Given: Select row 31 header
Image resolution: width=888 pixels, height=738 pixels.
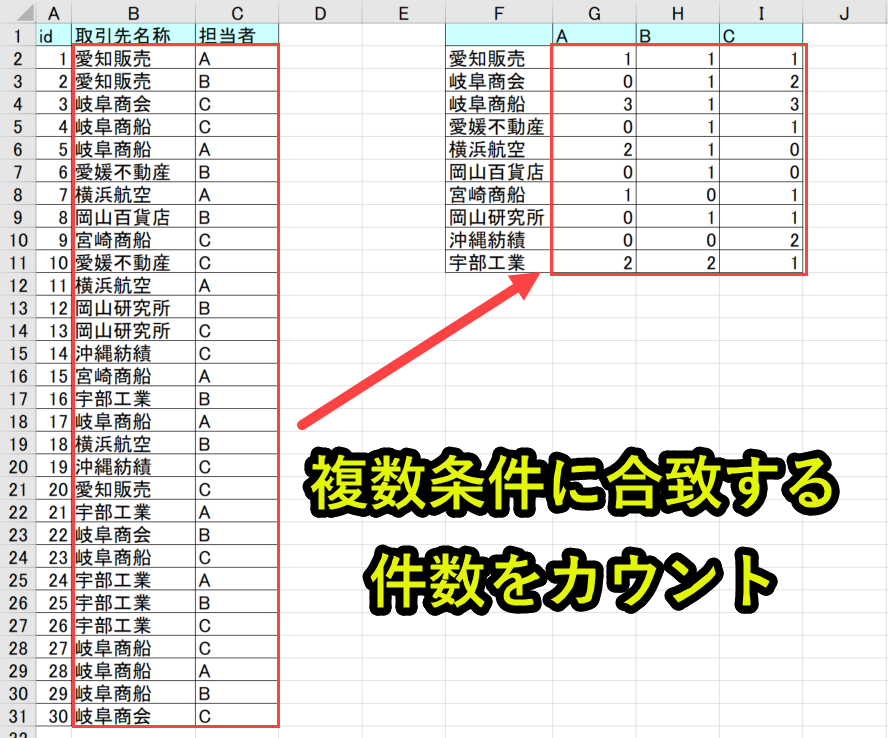Looking at the screenshot, I should pos(18,715).
